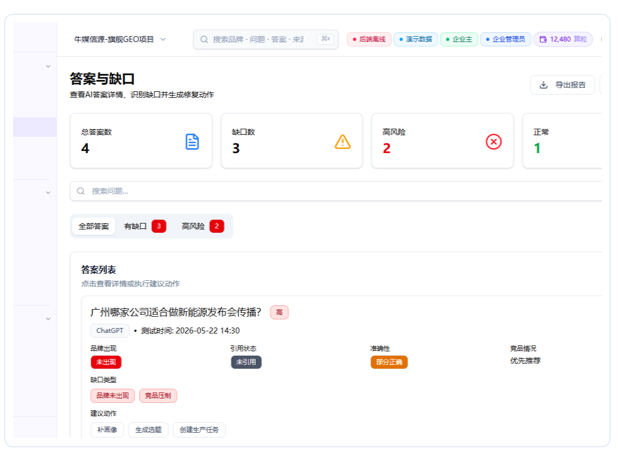The width and height of the screenshot is (618, 453).
Task: Click the magnifier icon in 搜索问题 field
Action: click(x=81, y=191)
